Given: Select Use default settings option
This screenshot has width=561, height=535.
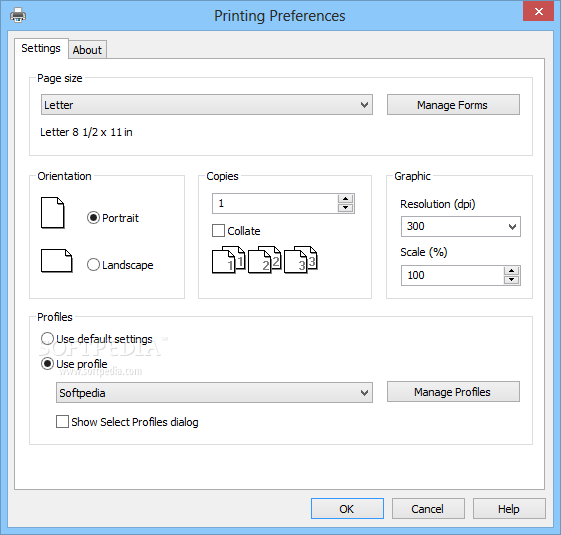Looking at the screenshot, I should [x=47, y=339].
